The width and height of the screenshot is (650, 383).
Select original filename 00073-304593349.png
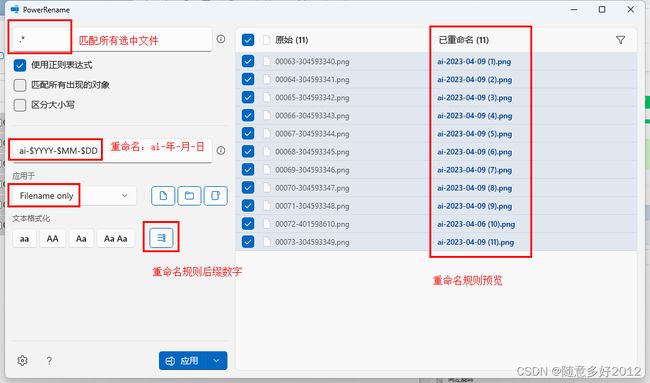pos(312,242)
